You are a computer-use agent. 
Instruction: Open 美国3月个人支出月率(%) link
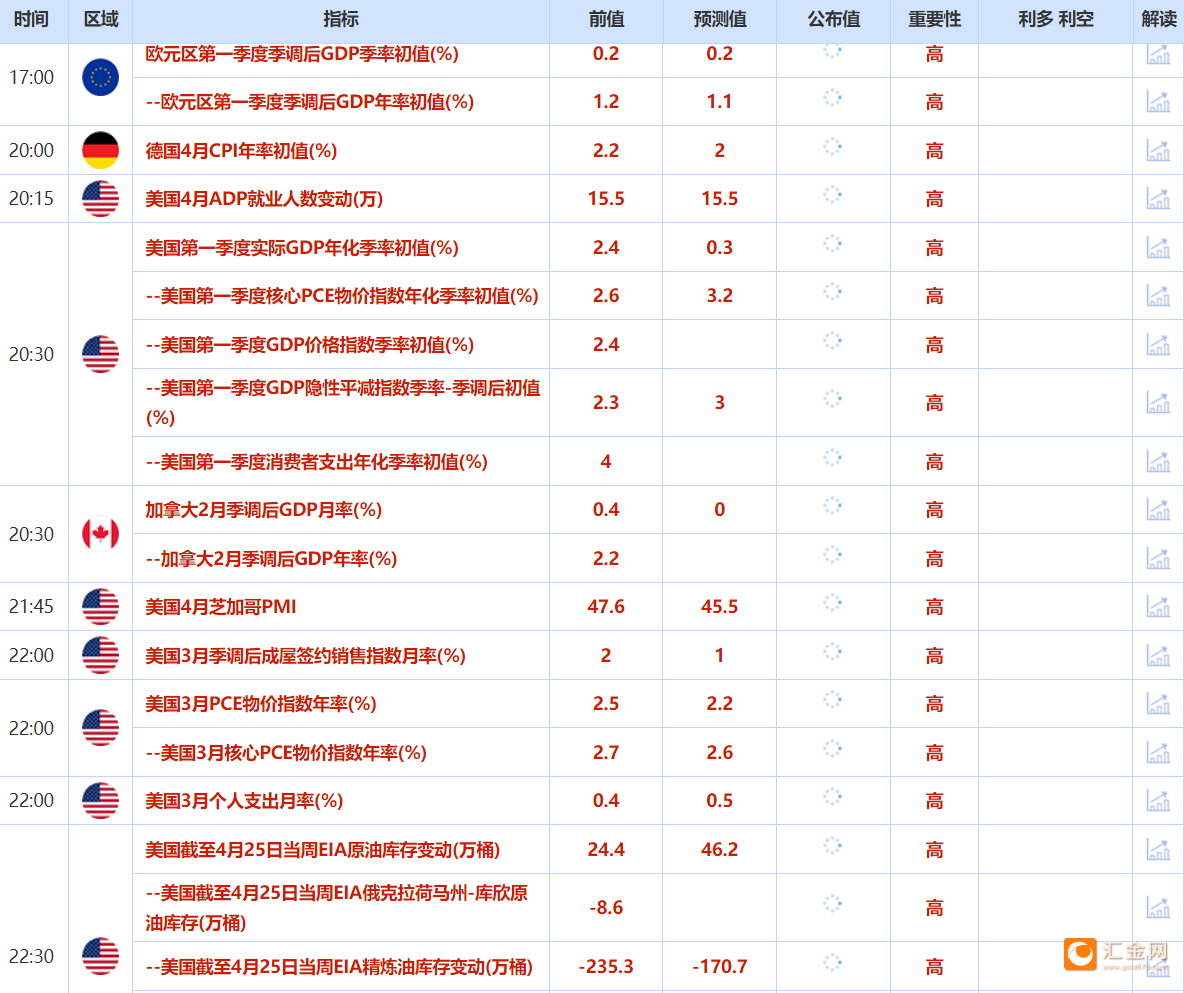point(244,800)
